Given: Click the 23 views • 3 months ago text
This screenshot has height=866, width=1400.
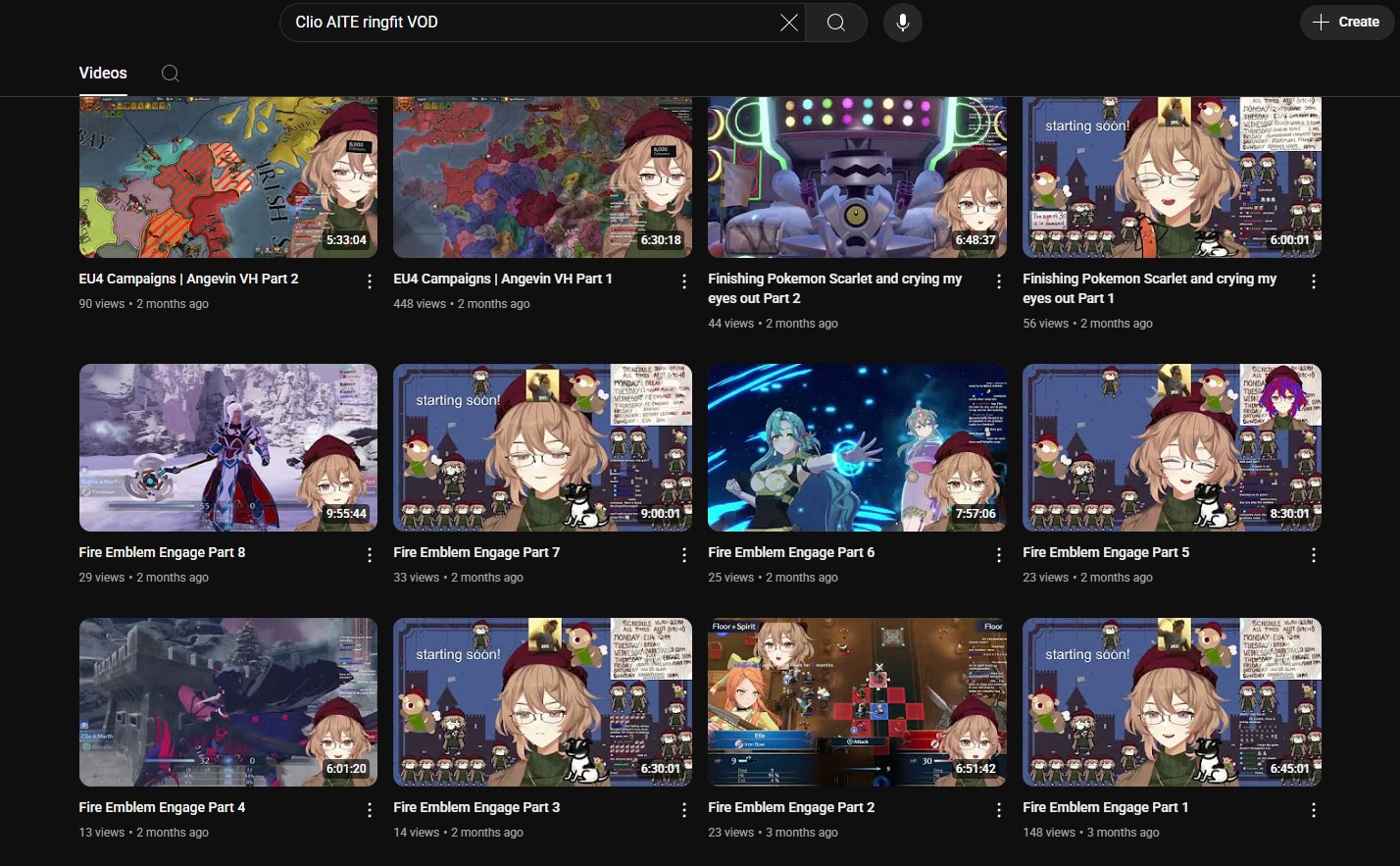Looking at the screenshot, I should click(774, 833).
